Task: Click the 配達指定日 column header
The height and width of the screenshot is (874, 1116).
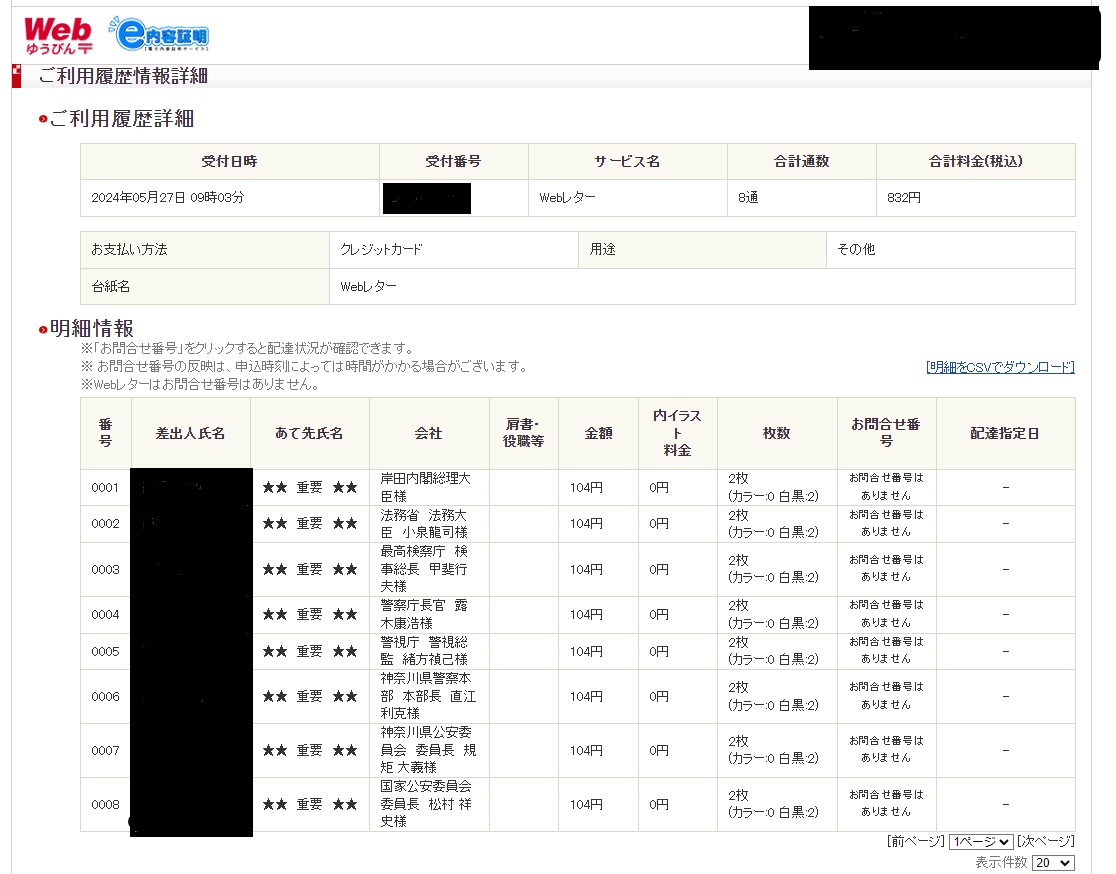Action: (1005, 433)
